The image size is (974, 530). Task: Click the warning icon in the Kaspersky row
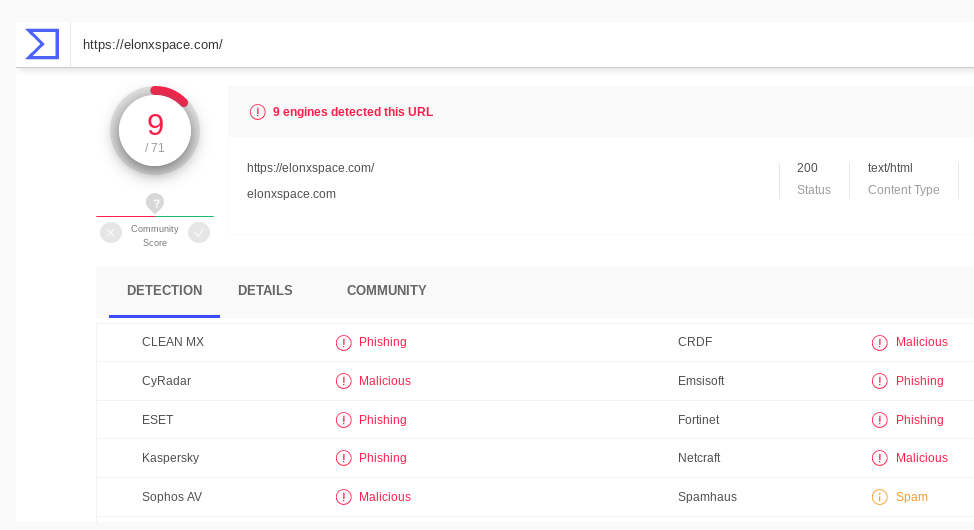click(x=344, y=459)
